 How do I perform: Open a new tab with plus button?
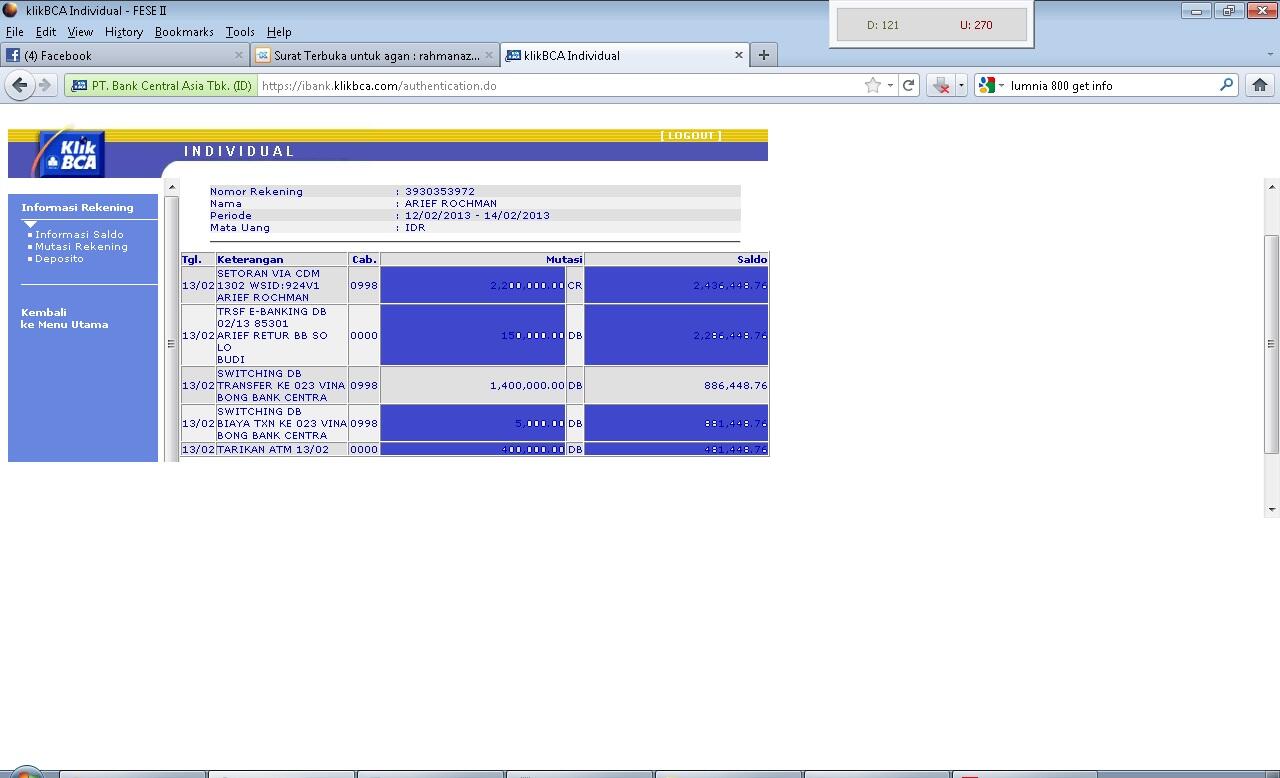click(764, 55)
